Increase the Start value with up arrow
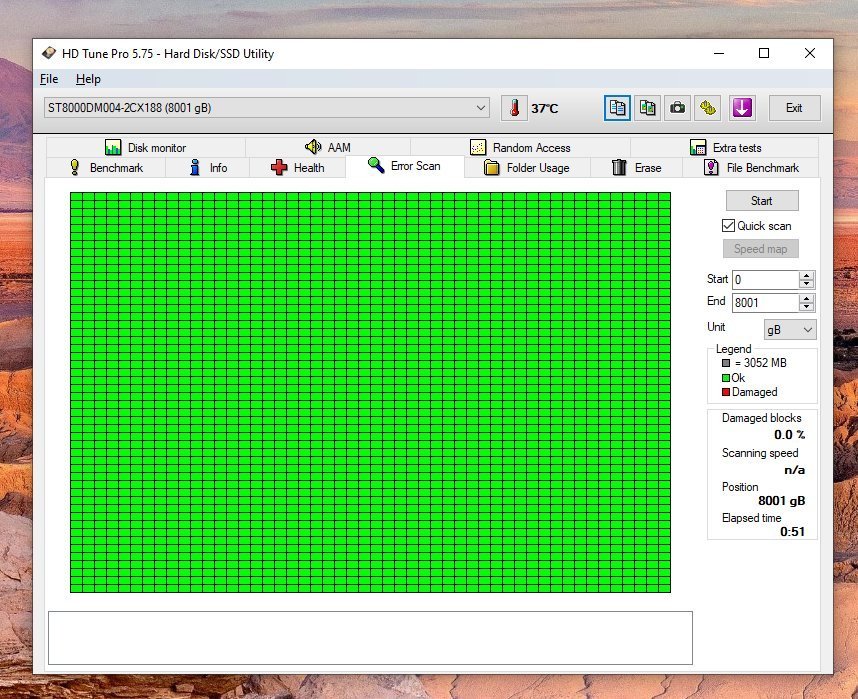The height and width of the screenshot is (699, 858). tap(807, 275)
